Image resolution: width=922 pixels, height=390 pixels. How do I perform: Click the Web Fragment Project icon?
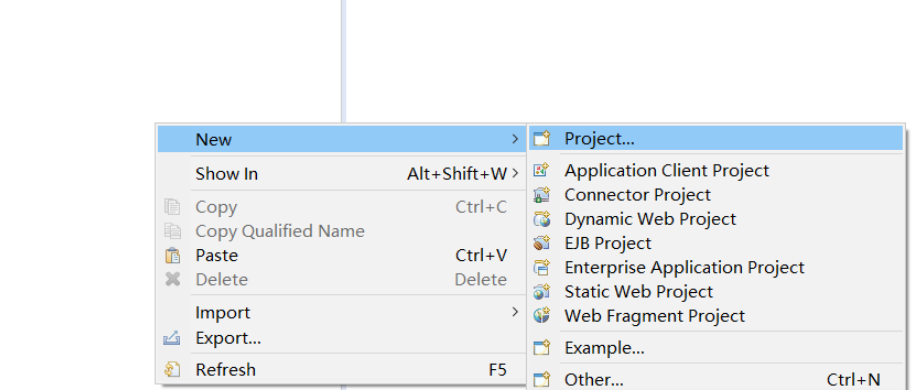(x=542, y=316)
